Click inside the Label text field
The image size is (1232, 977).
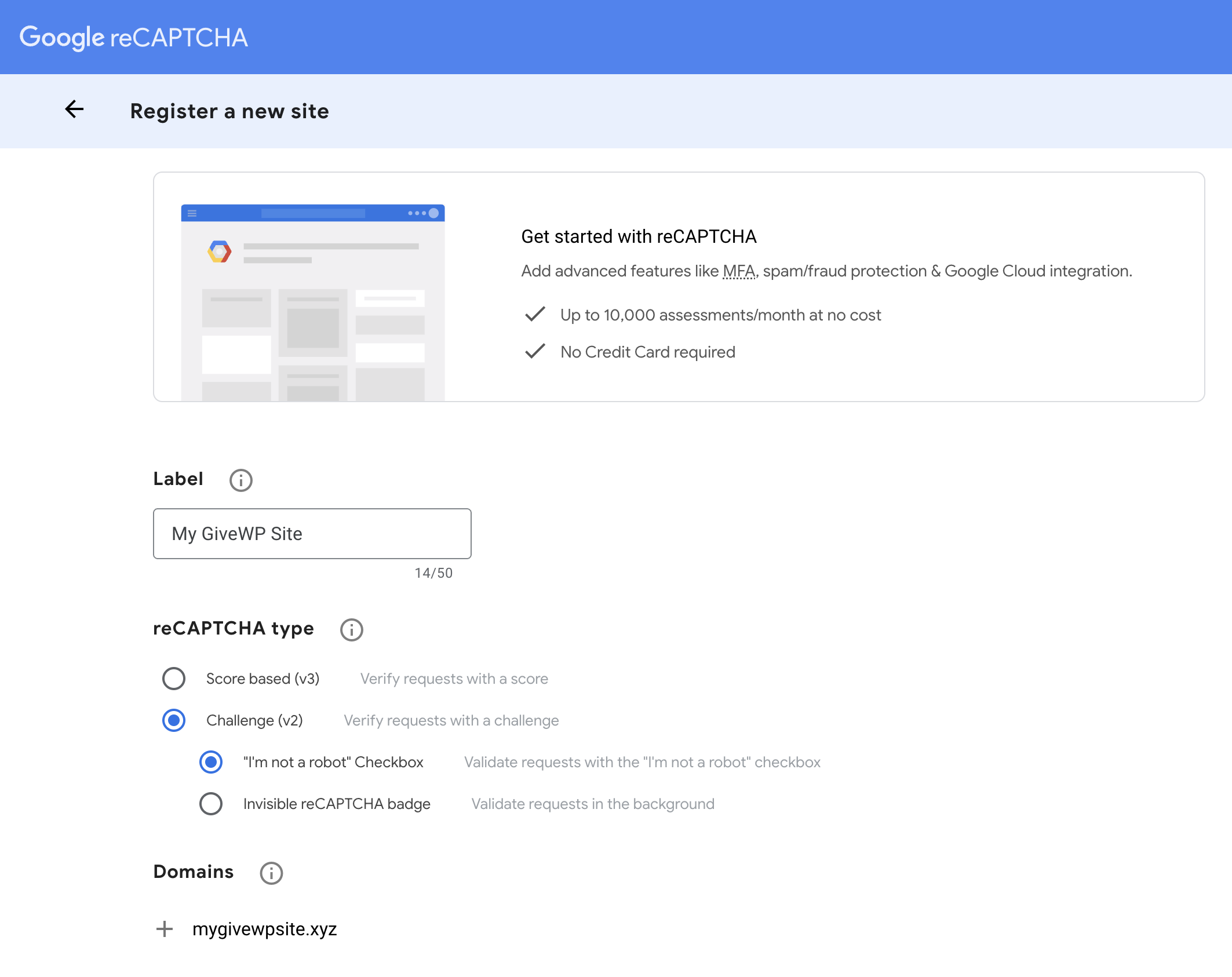[x=312, y=534]
